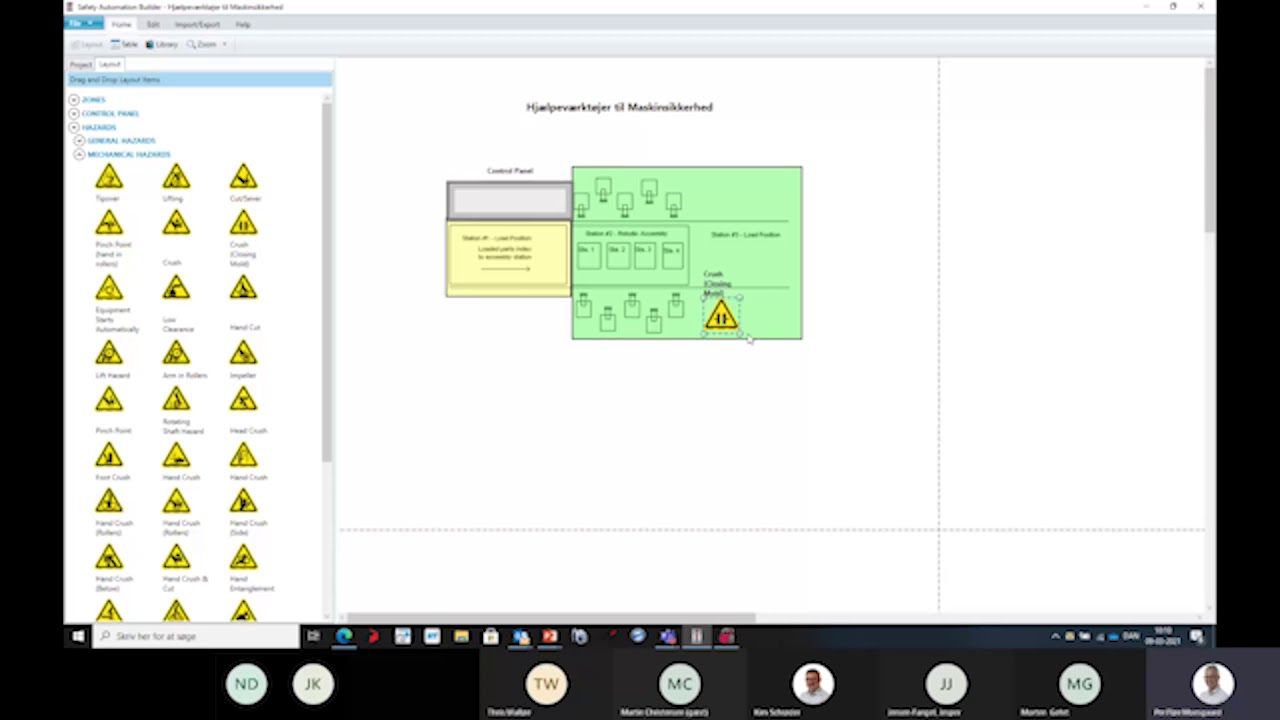Open the Help ribbon tab
This screenshot has width=1280, height=720.
pyautogui.click(x=243, y=24)
